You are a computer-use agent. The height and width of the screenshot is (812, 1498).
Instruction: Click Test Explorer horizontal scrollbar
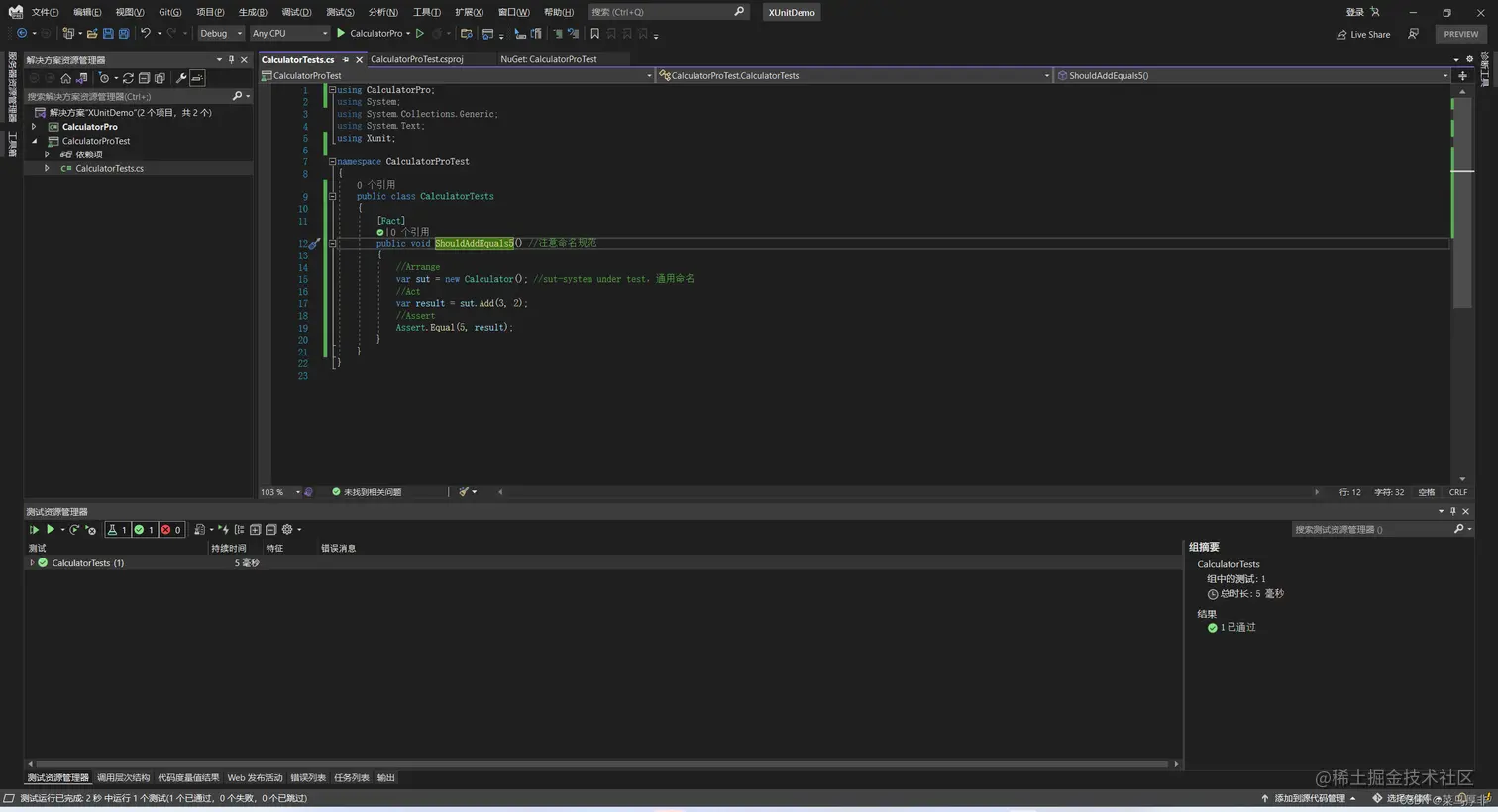(x=602, y=764)
